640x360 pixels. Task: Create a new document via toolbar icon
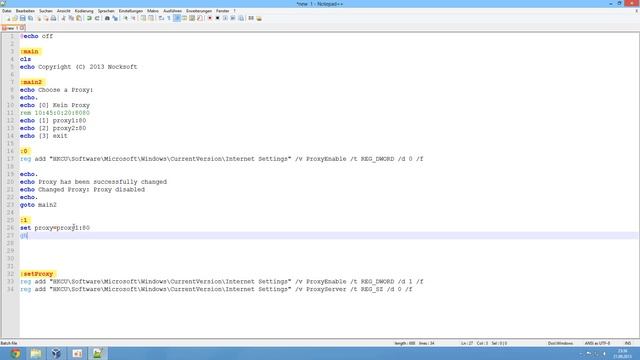pos(8,18)
